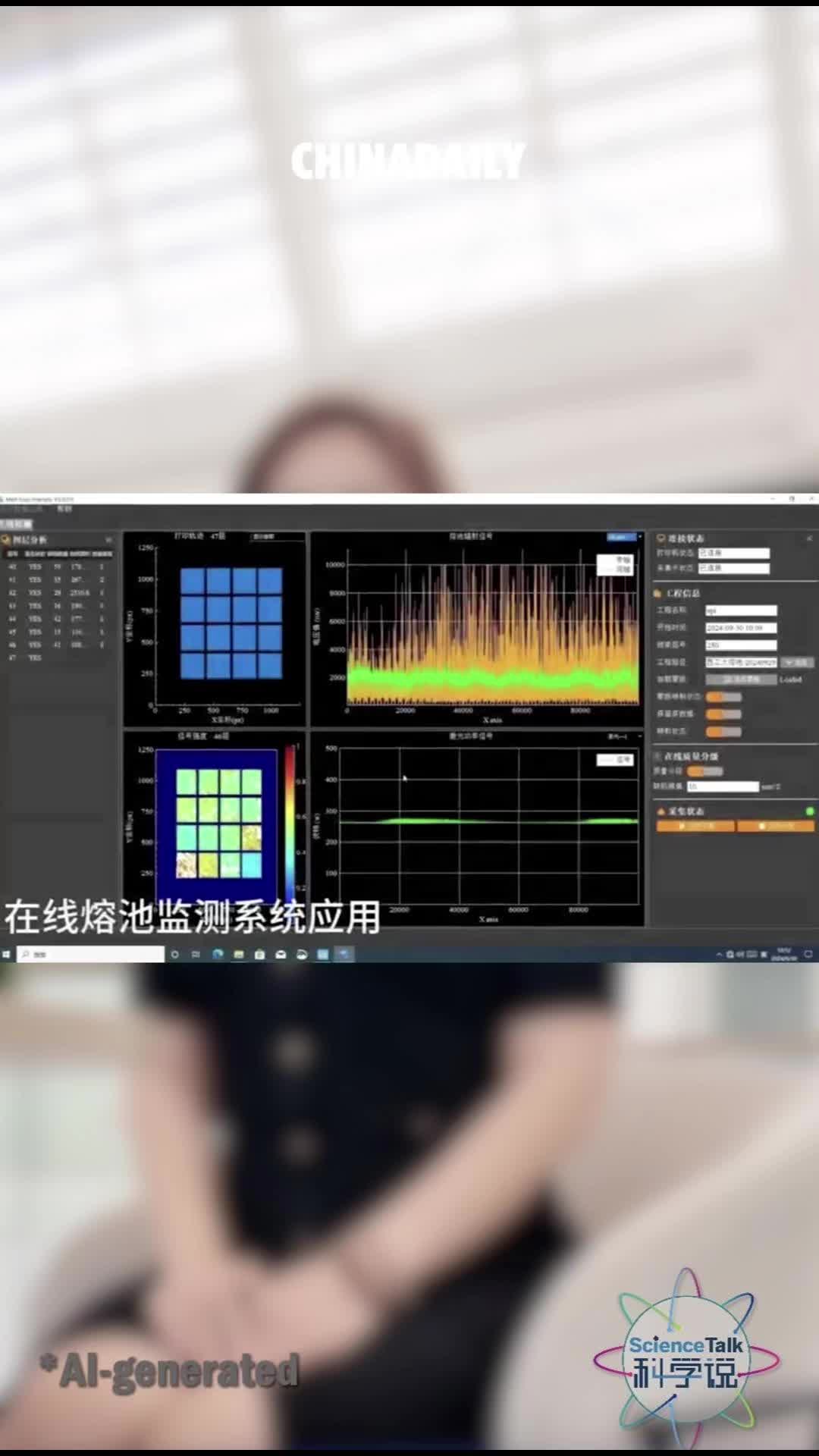Close the connection status panel

click(809, 538)
